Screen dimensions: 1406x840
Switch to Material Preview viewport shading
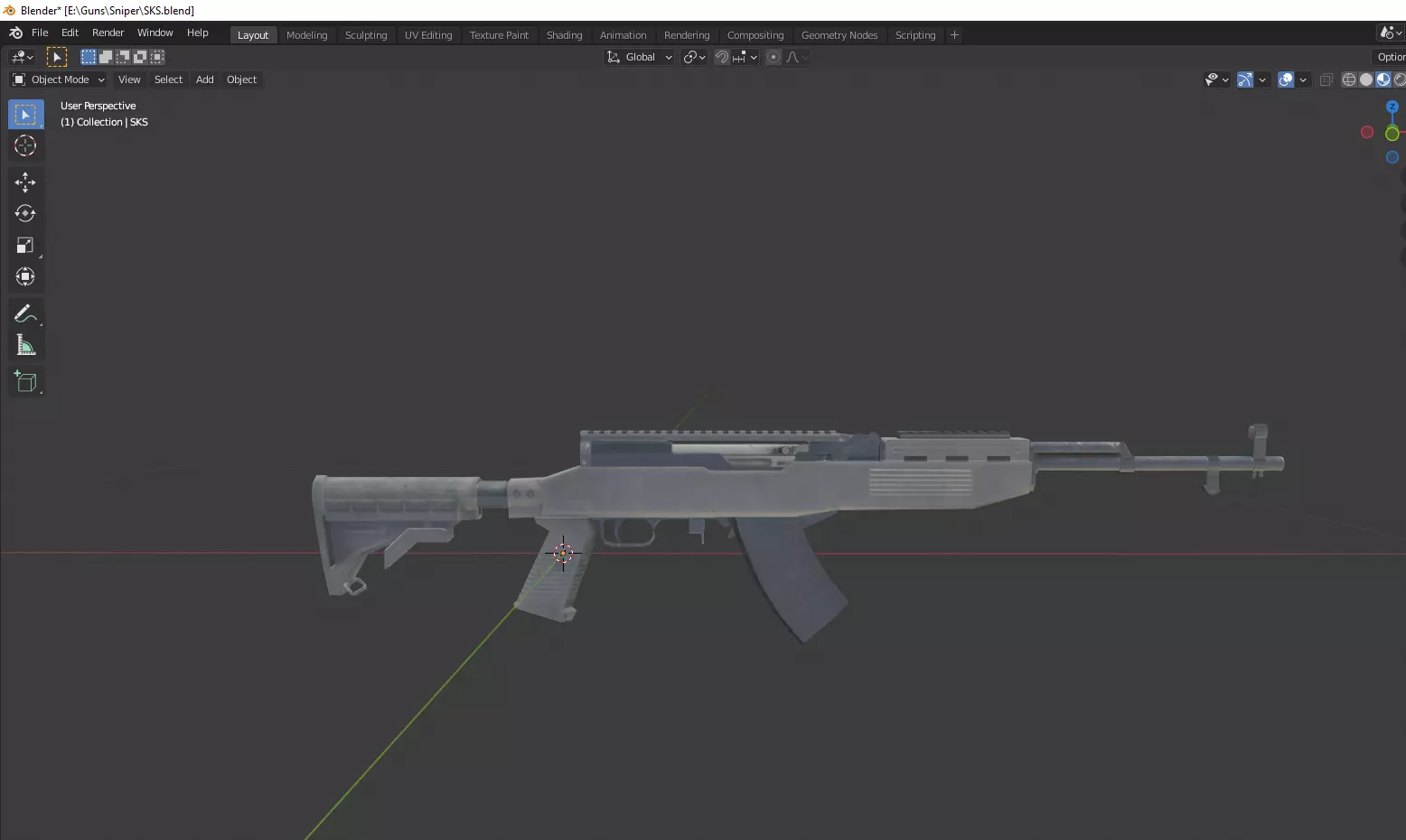tap(1383, 79)
